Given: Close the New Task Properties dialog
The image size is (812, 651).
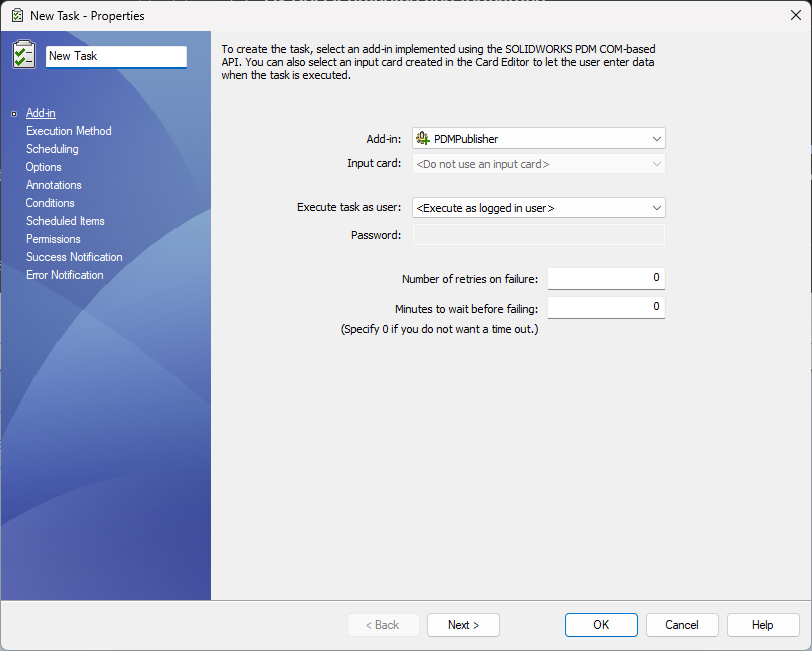Looking at the screenshot, I should (795, 16).
